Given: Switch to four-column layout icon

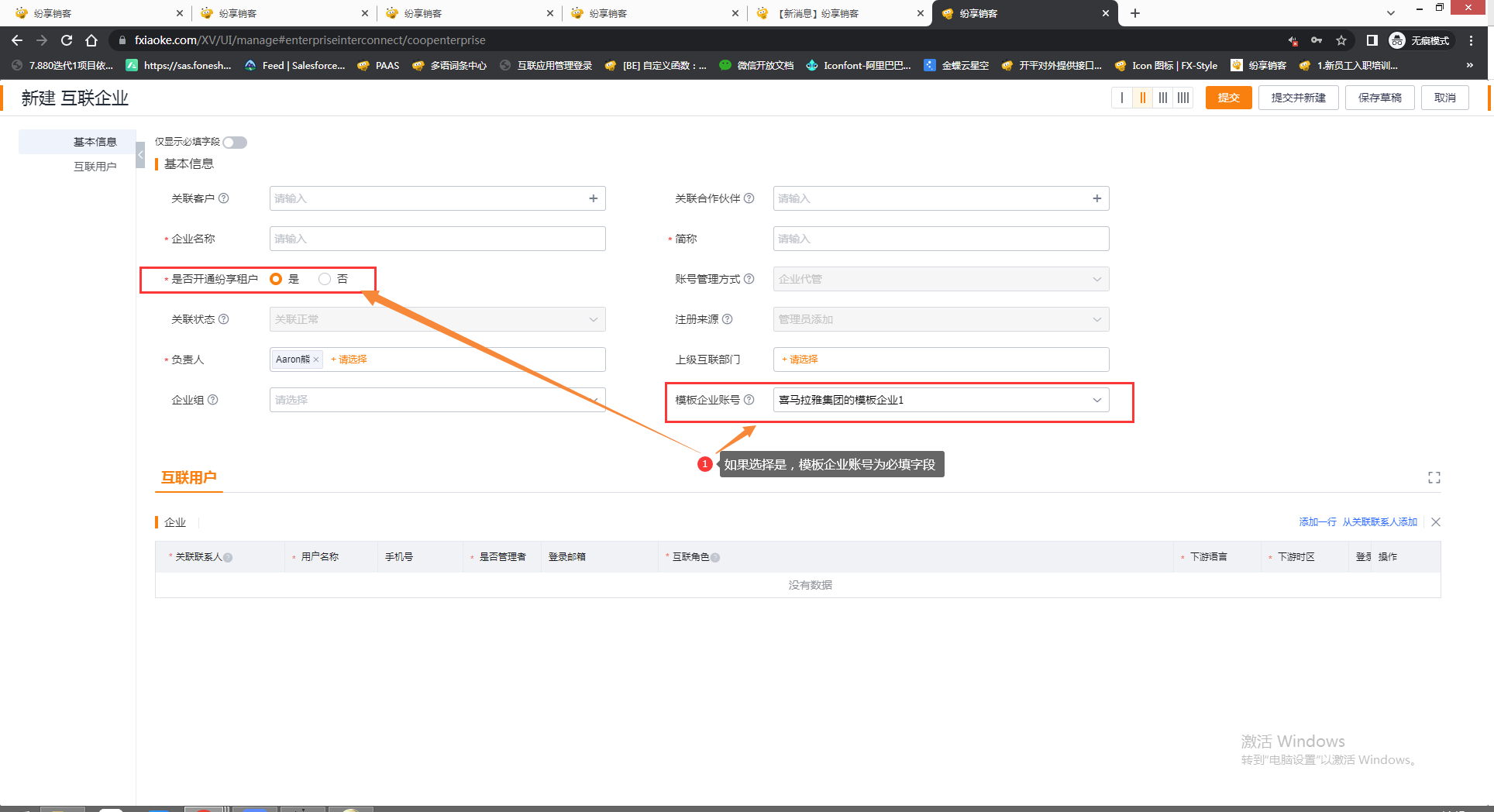Looking at the screenshot, I should click(1183, 98).
